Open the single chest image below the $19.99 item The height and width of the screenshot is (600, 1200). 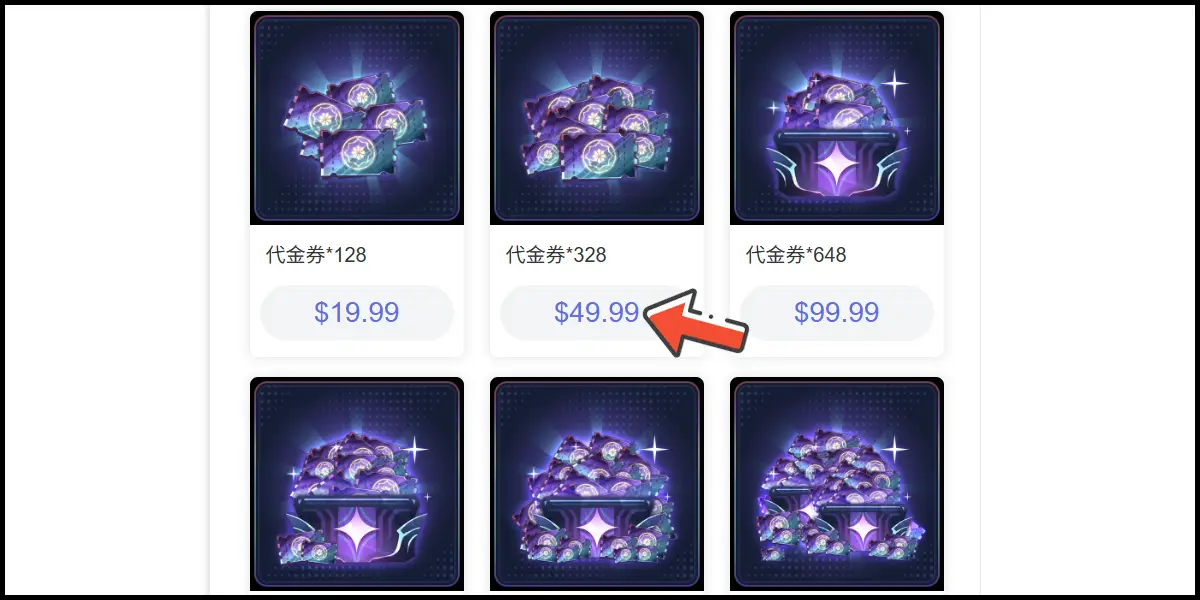(357, 484)
